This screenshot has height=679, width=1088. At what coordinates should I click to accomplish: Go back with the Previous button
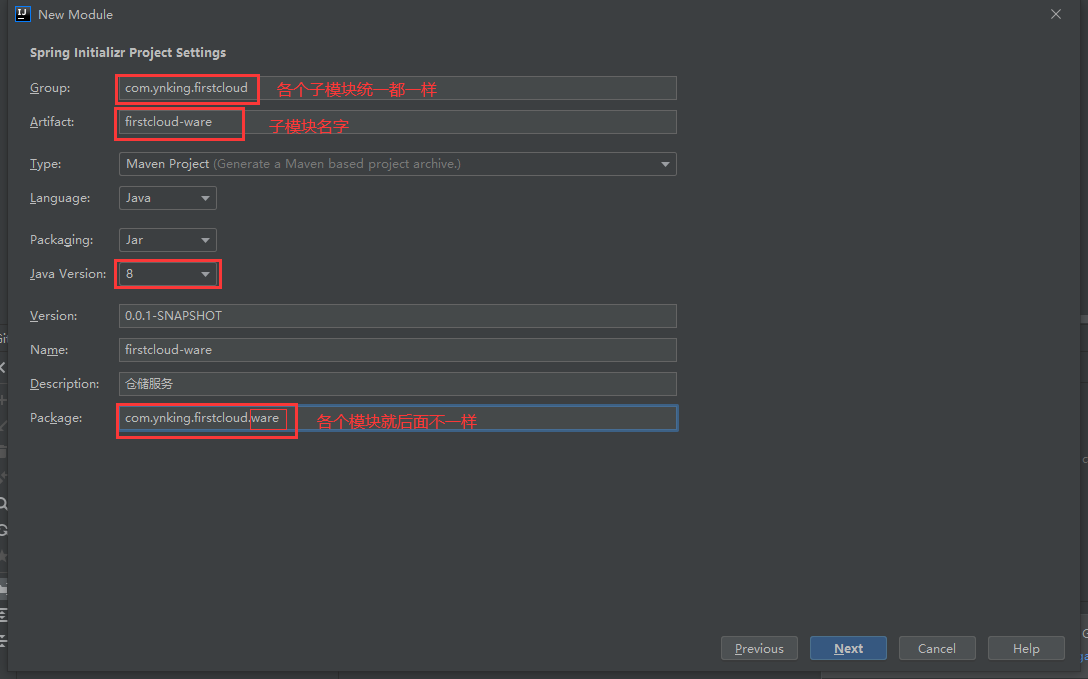click(x=759, y=648)
